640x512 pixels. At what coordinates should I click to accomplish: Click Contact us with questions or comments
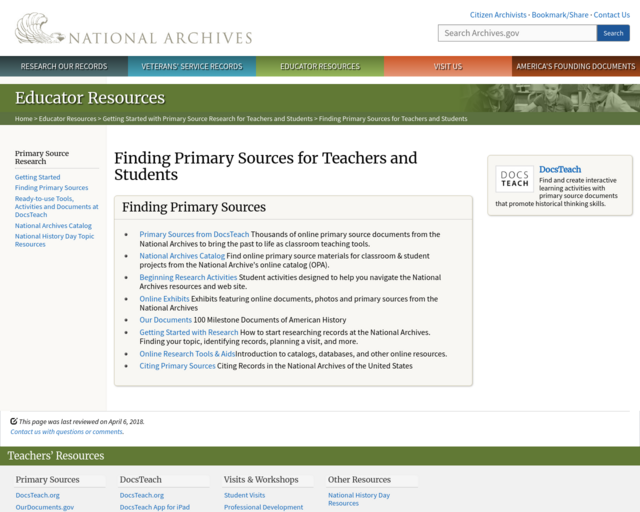pyautogui.click(x=67, y=432)
